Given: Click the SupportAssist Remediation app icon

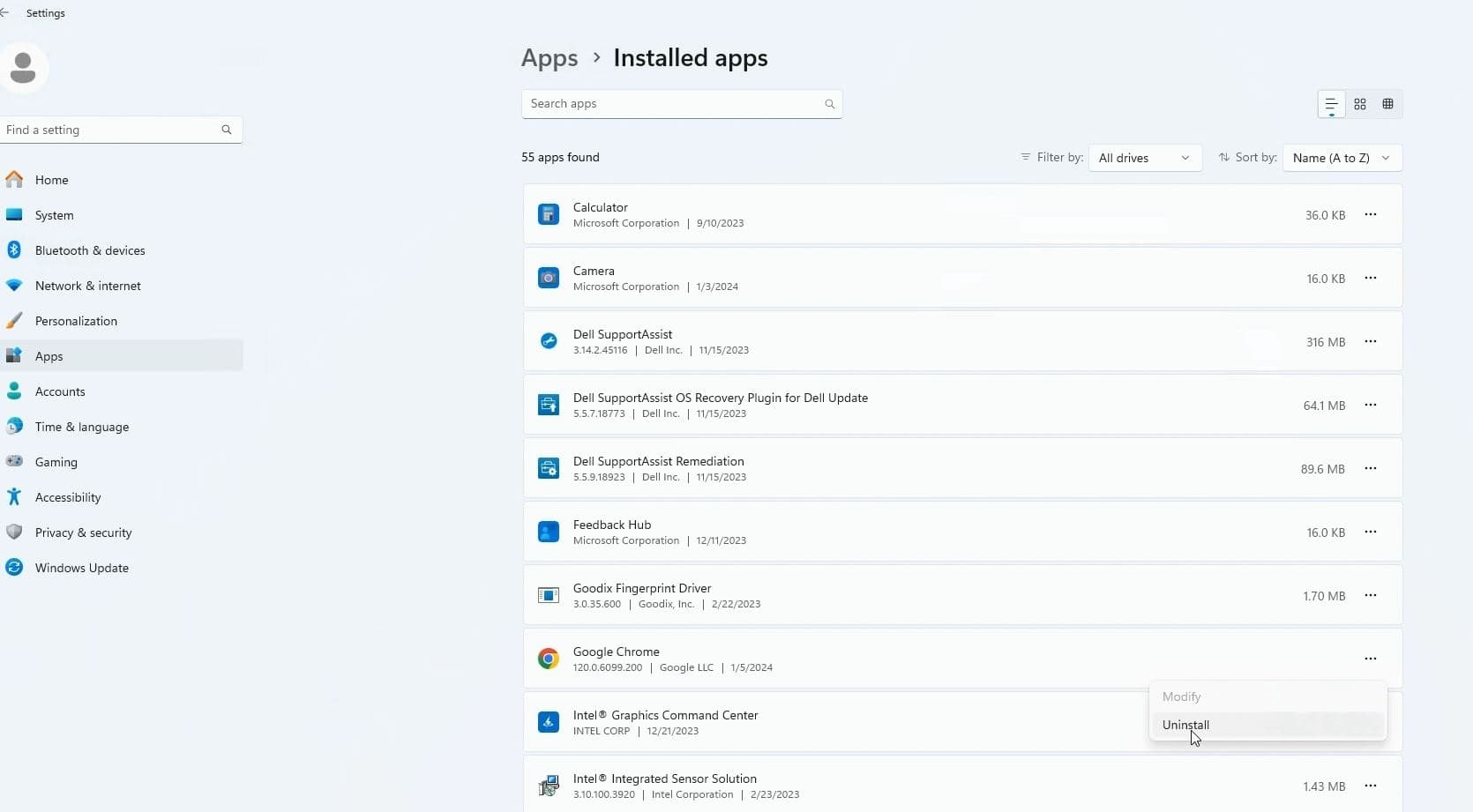Looking at the screenshot, I should (x=549, y=468).
